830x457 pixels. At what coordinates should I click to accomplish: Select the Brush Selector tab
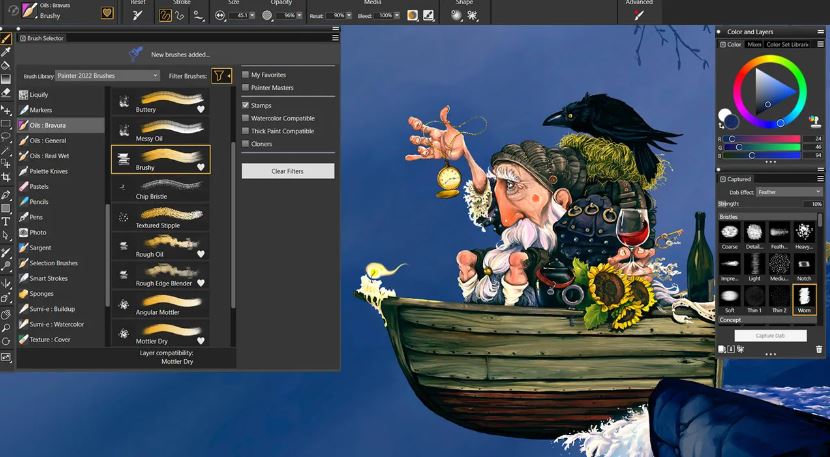(41, 38)
